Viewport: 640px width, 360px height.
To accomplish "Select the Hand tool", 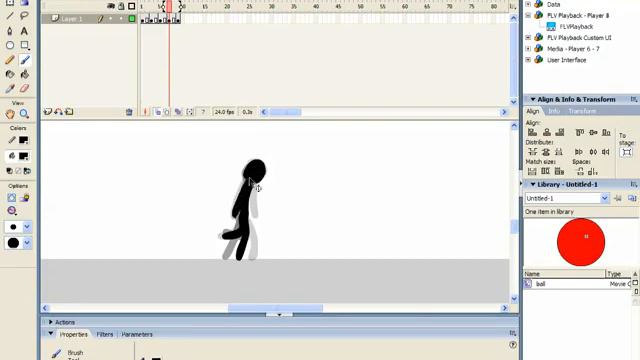I will click(10, 114).
